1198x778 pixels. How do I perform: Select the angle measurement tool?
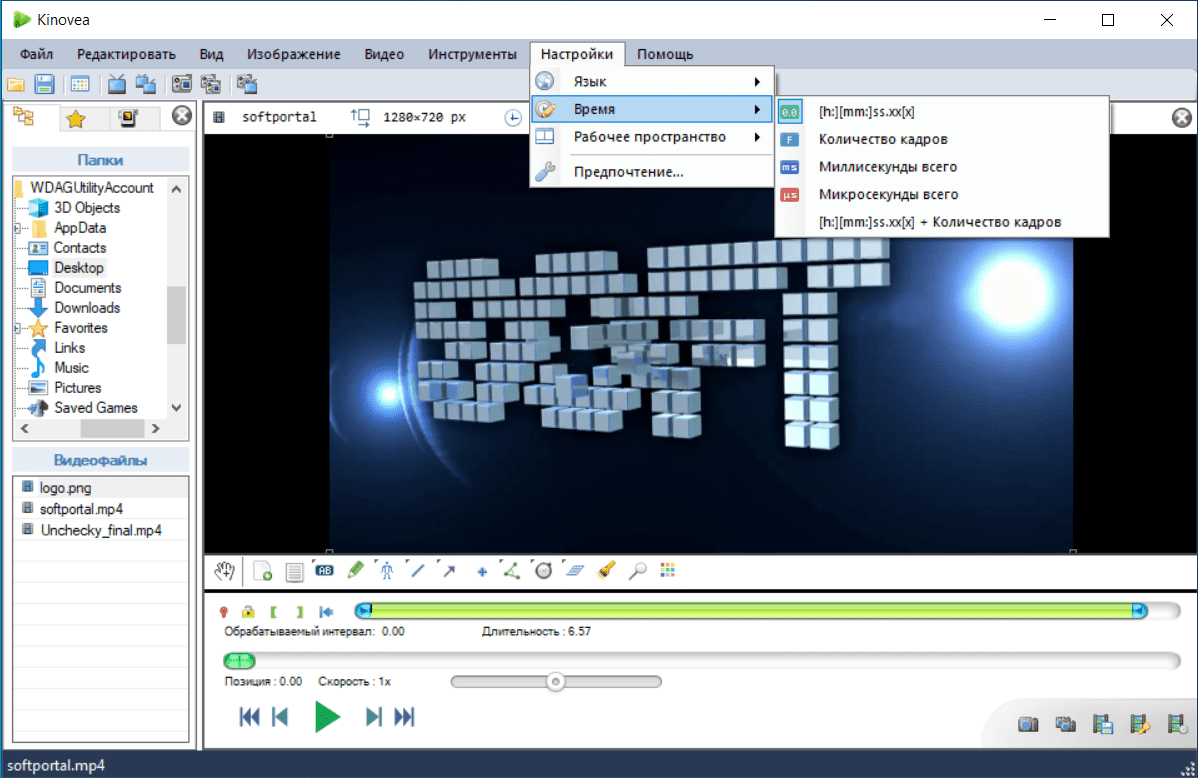point(511,570)
